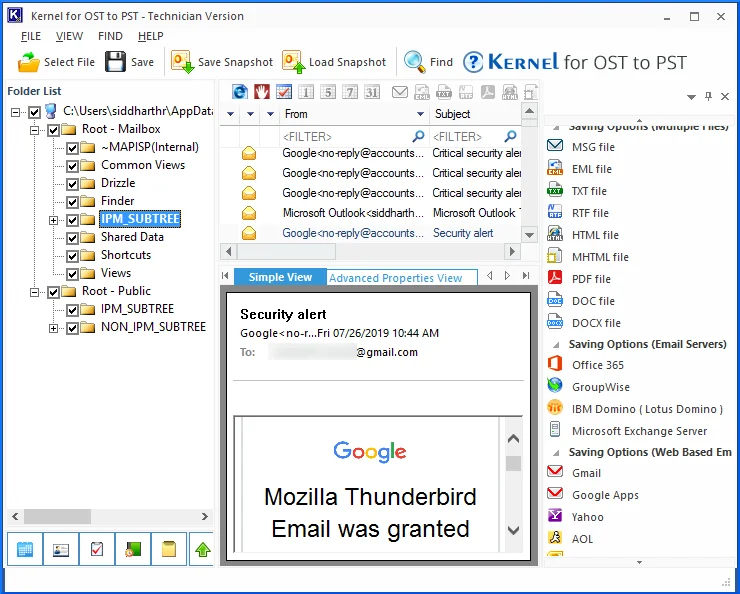This screenshot has height=594, width=740.
Task: Click the email preview vertical scrollbar thumb
Action: [x=513, y=463]
